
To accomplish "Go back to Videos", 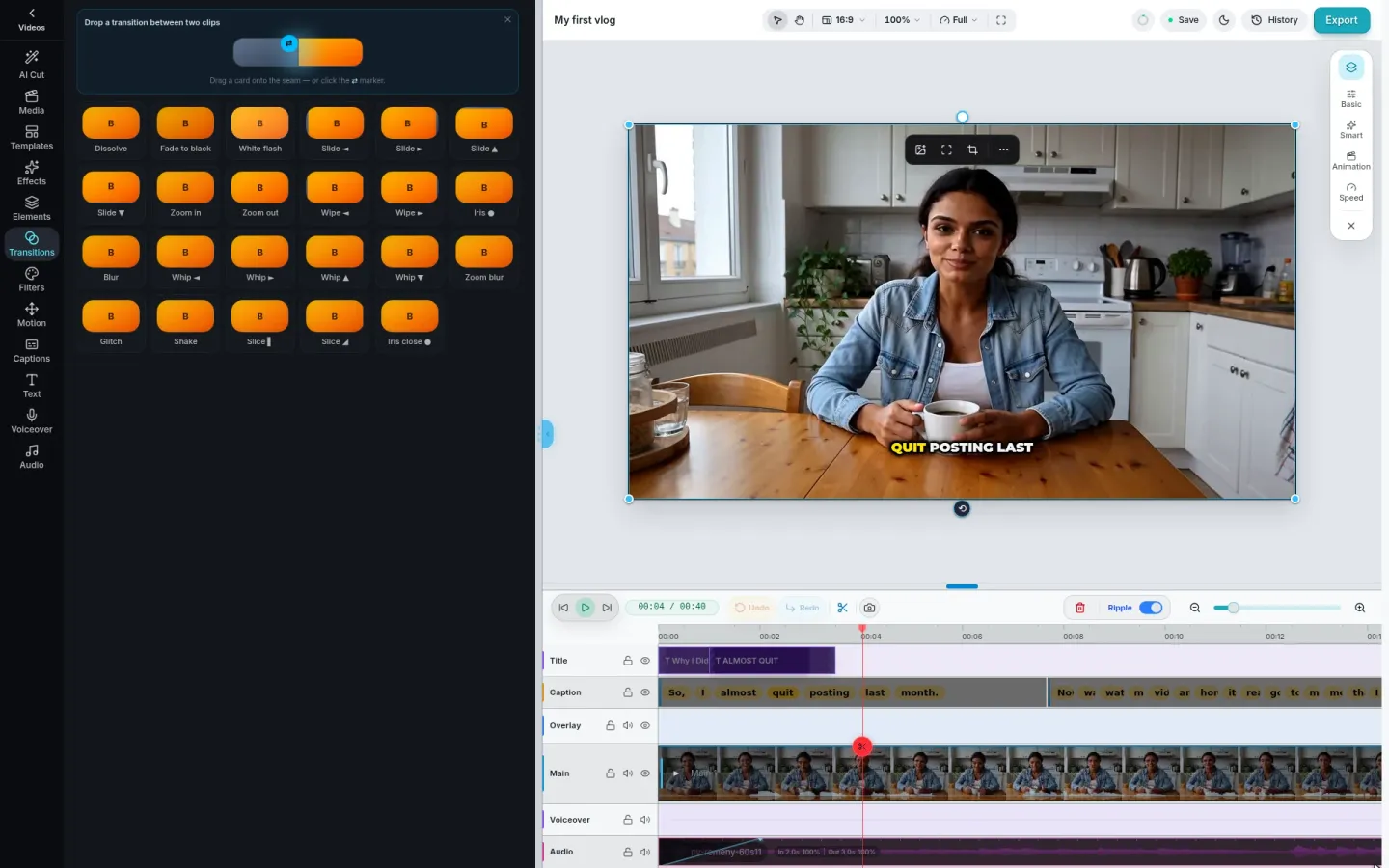I will pos(32,19).
